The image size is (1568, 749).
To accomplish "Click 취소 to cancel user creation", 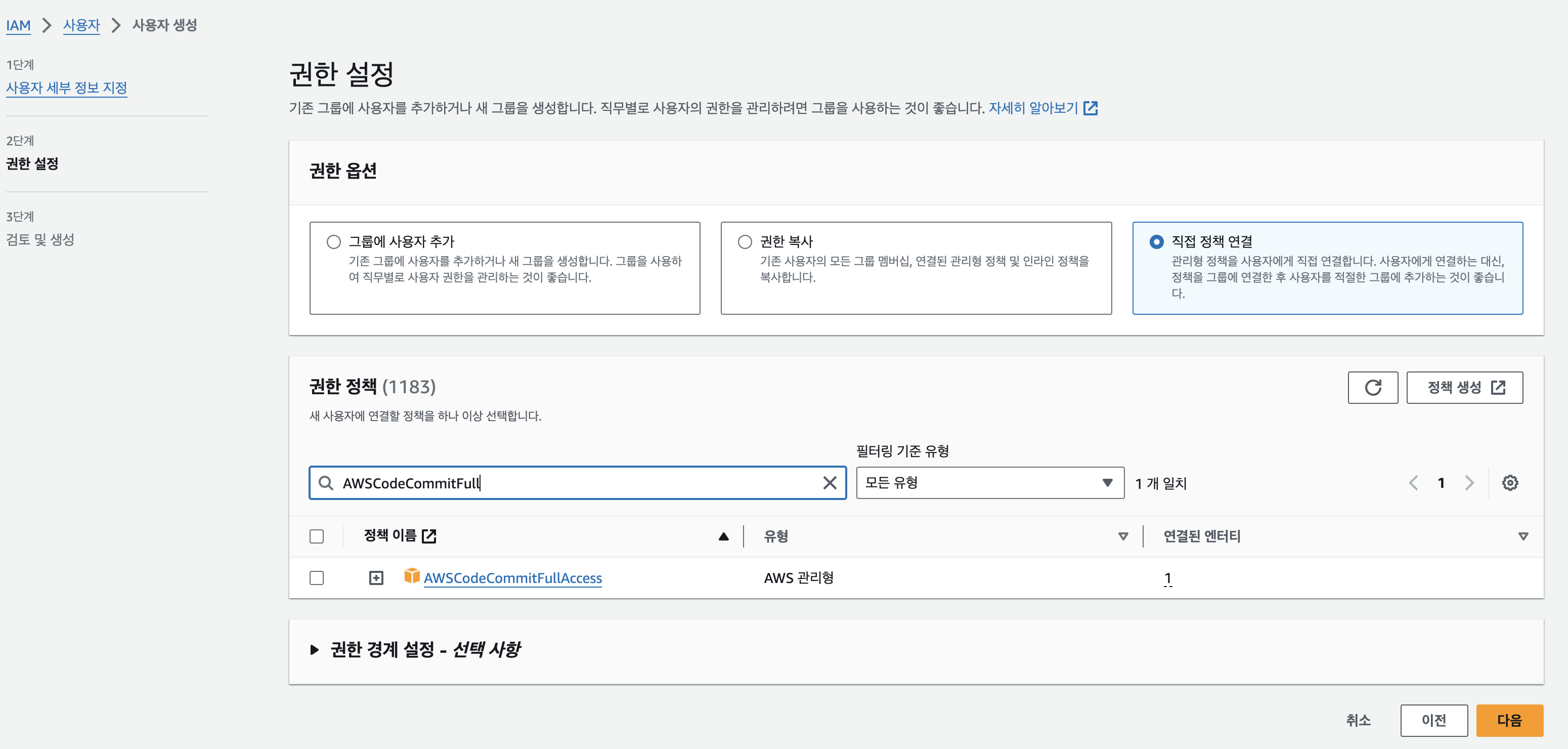I will coord(1358,720).
